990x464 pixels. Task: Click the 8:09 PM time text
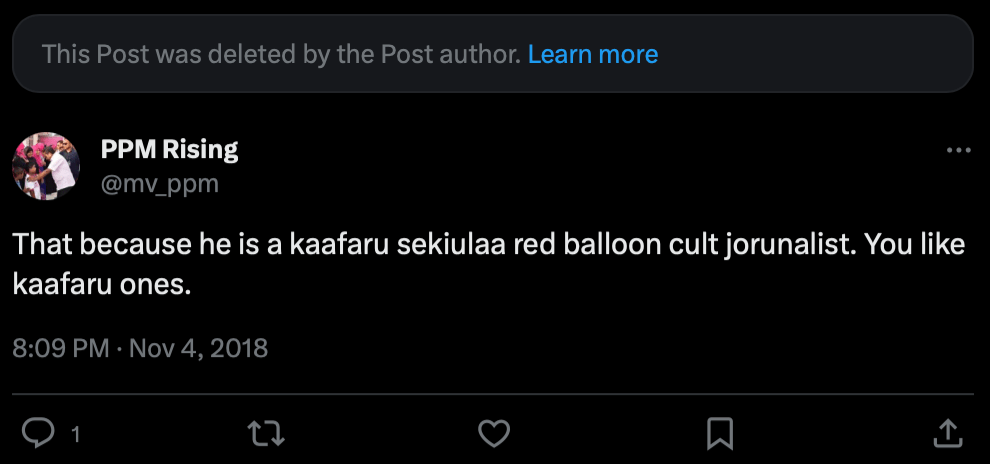[60, 348]
